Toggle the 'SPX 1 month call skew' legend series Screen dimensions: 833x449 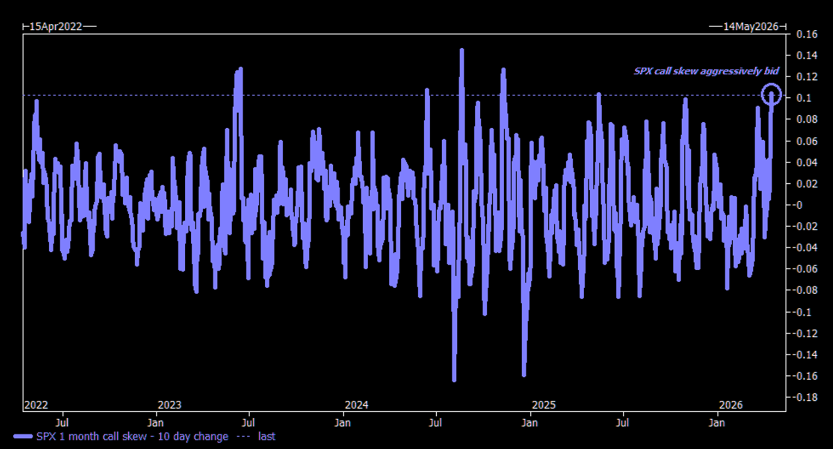(x=131, y=436)
